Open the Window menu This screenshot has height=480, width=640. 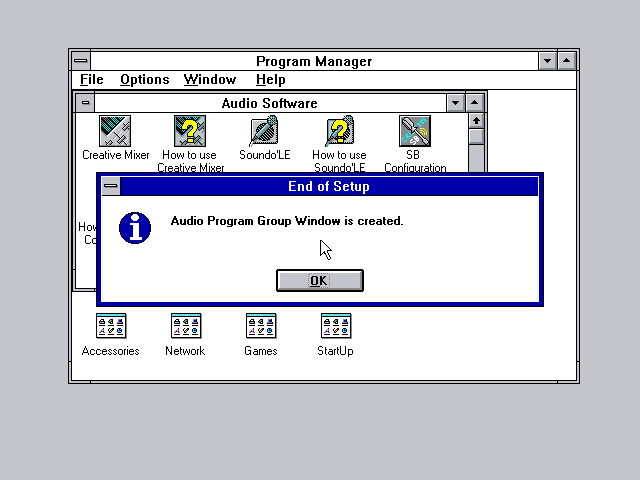pos(210,80)
